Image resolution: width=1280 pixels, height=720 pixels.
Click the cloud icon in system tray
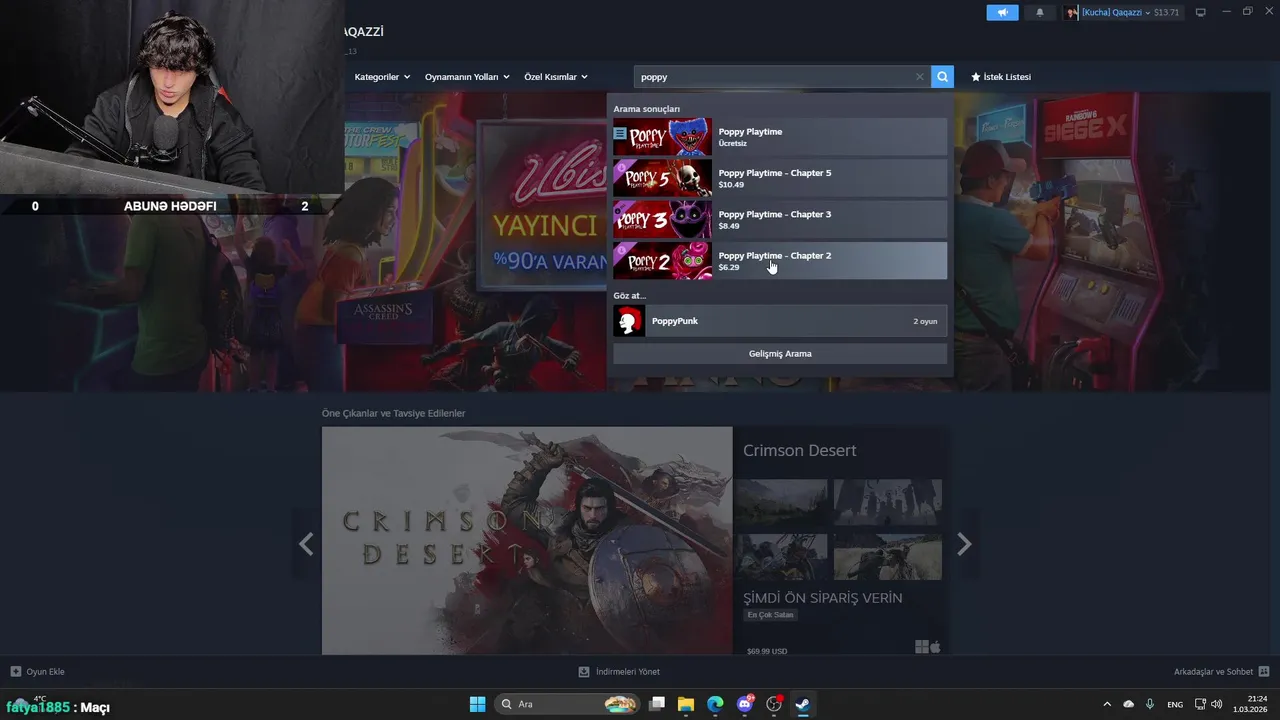click(x=1128, y=704)
